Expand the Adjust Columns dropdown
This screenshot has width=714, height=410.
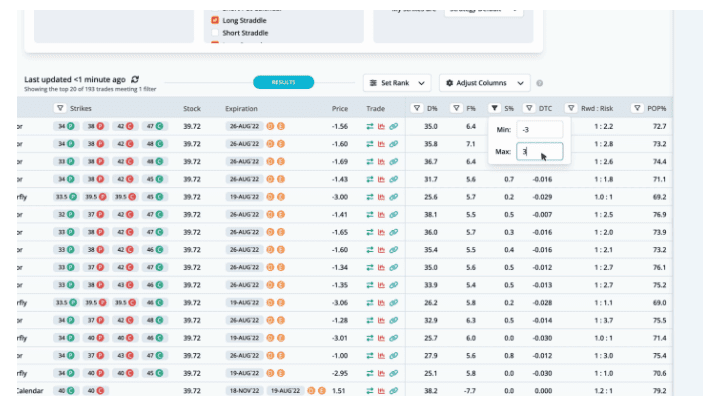click(x=484, y=83)
